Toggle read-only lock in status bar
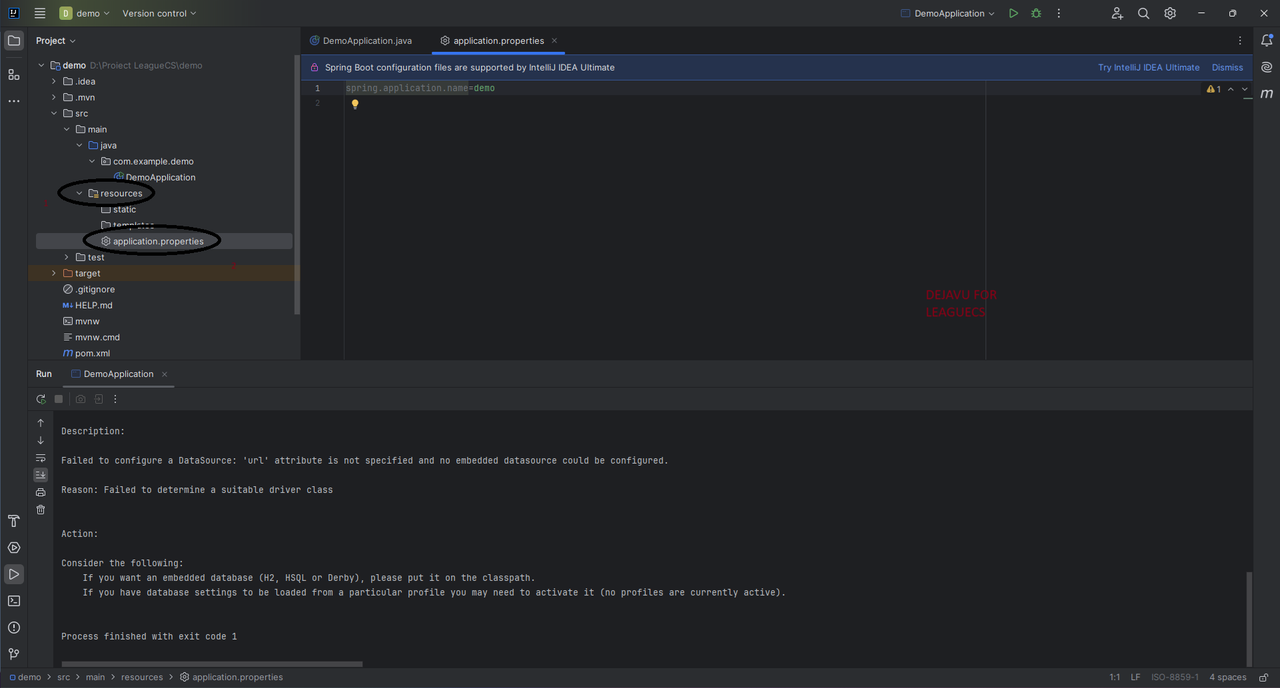Image resolution: width=1280 pixels, height=688 pixels. (1264, 677)
